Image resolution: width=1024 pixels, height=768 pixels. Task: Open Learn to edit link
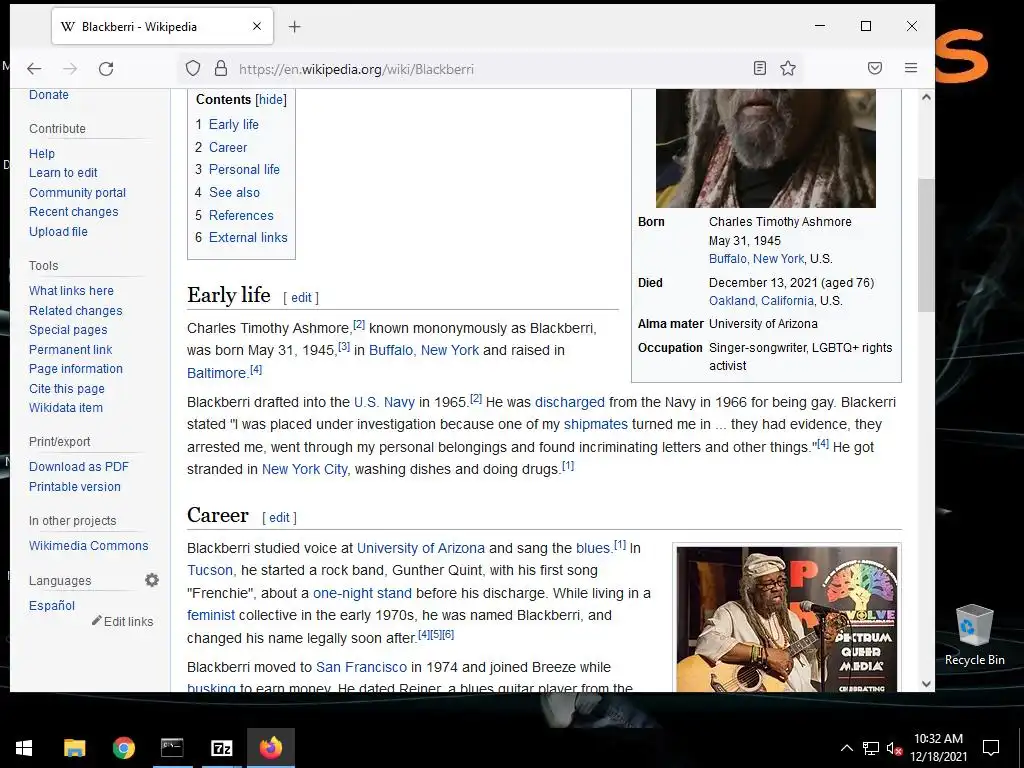click(63, 172)
